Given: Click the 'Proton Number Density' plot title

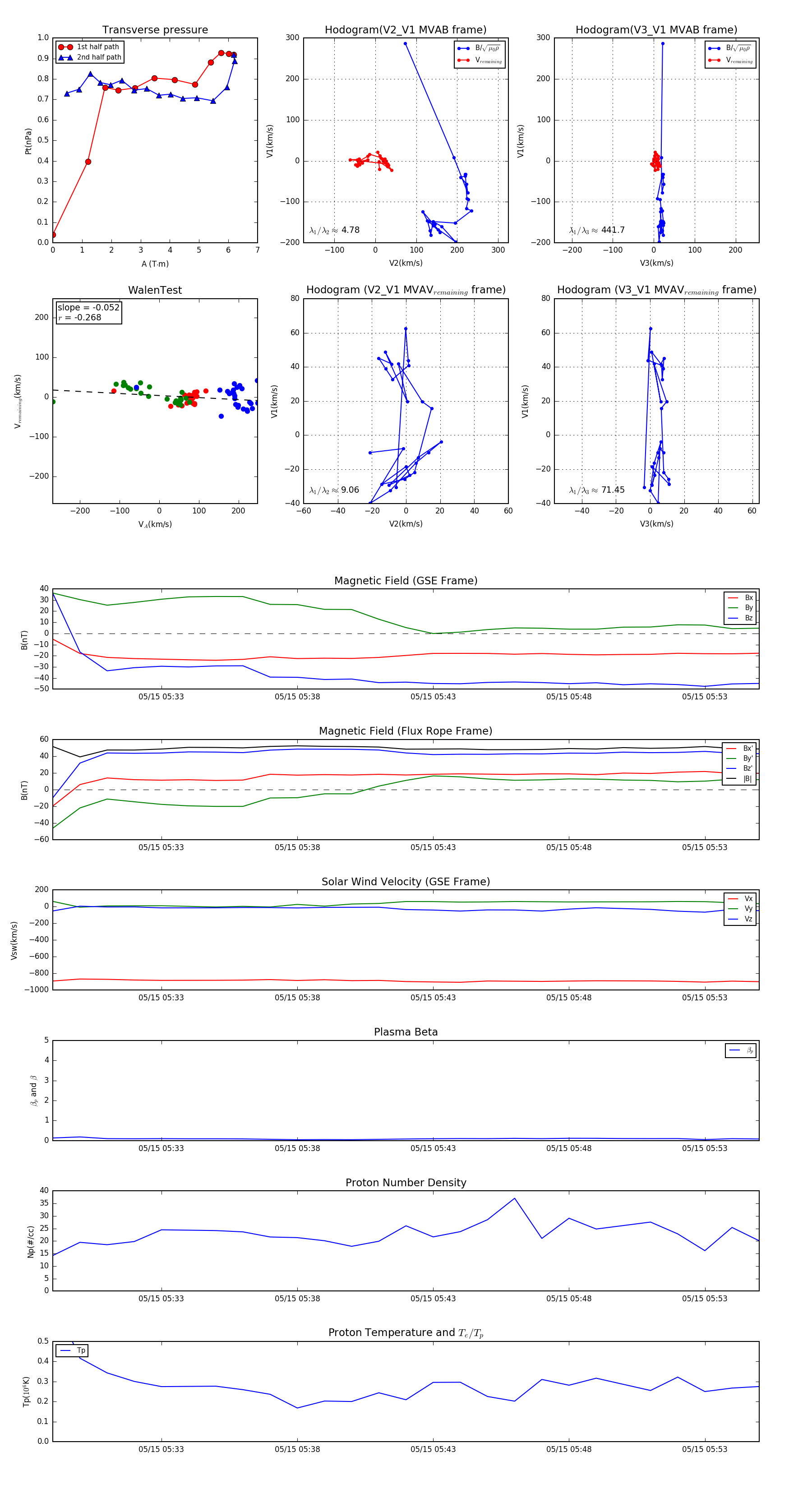Looking at the screenshot, I should [406, 1183].
